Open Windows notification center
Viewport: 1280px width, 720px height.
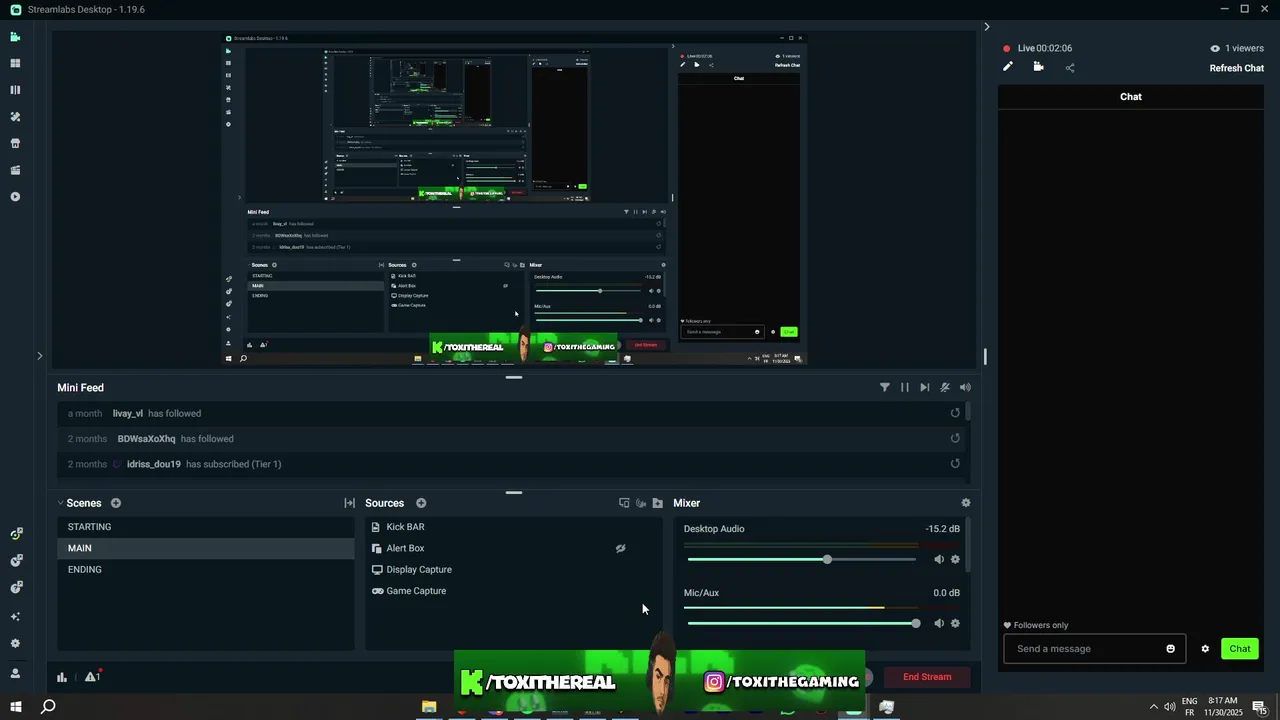[x=1259, y=707]
